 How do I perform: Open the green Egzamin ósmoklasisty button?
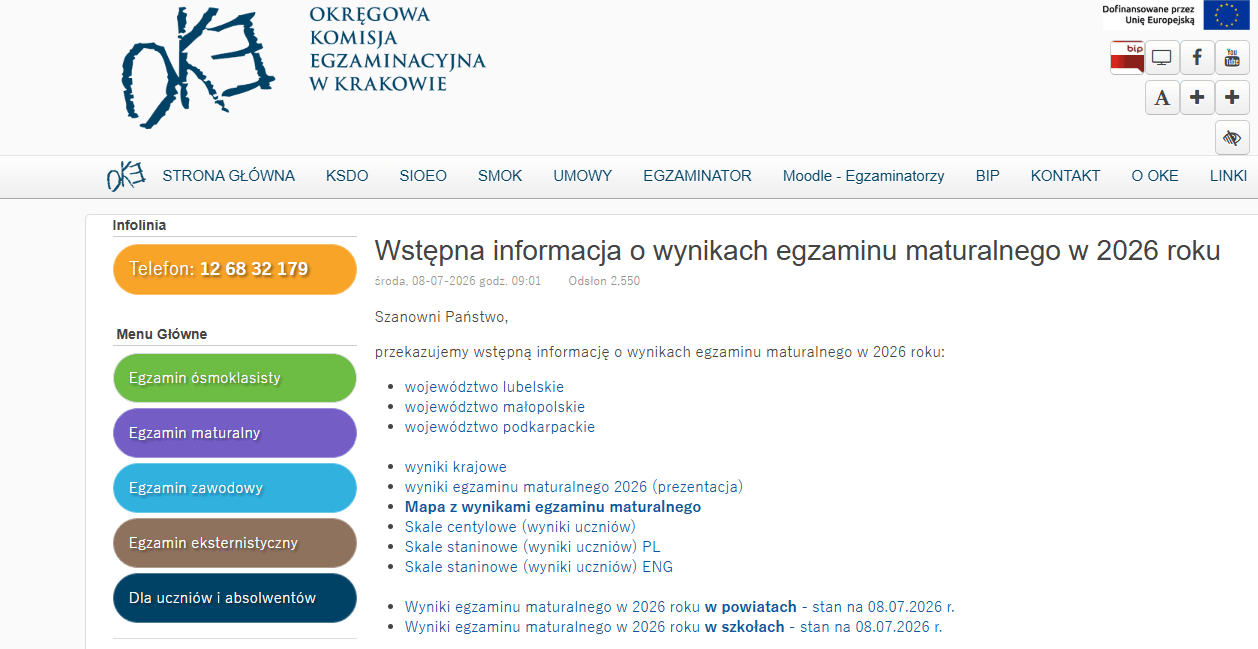pyautogui.click(x=235, y=378)
